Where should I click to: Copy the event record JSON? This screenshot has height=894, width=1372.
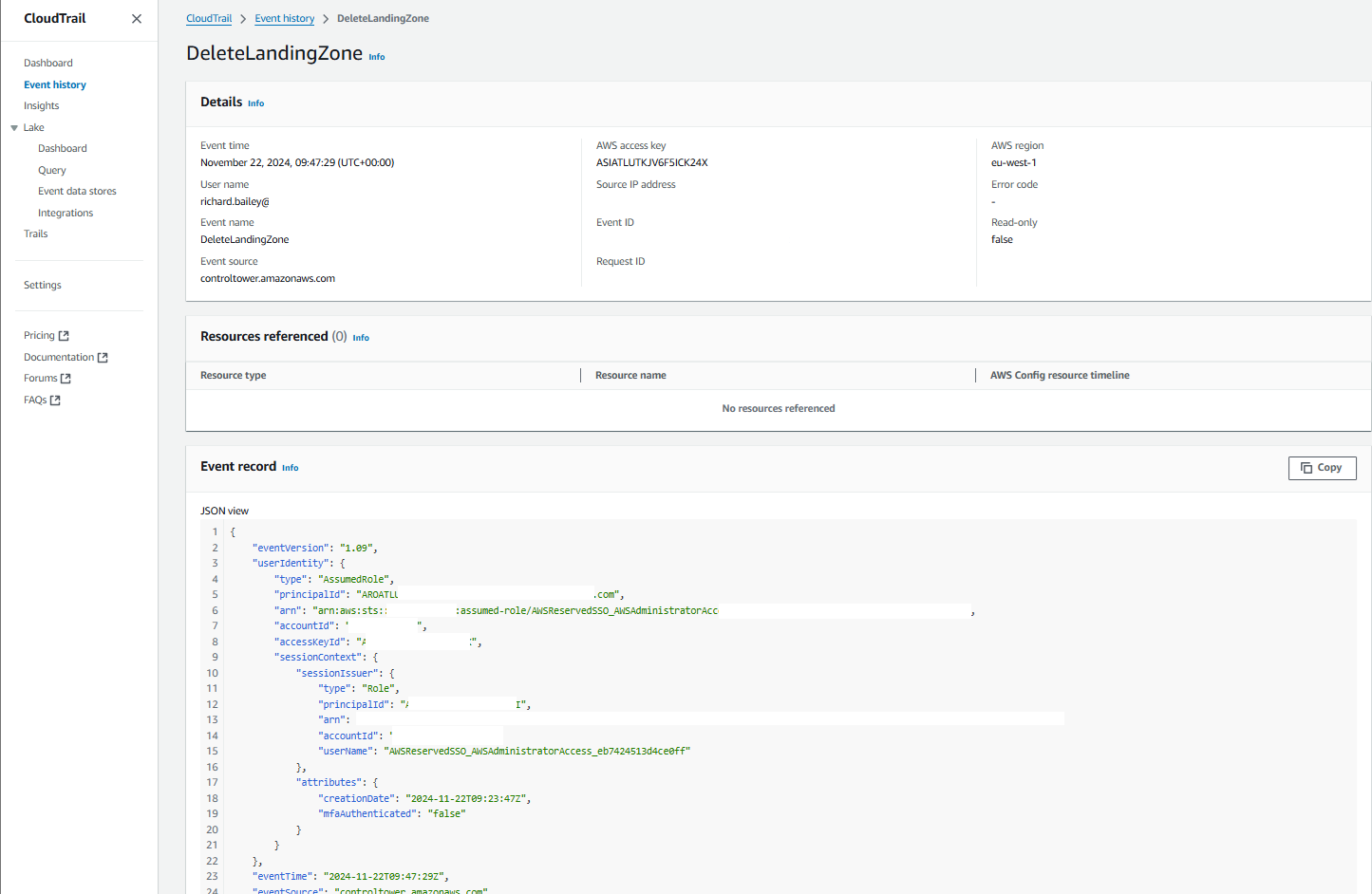pos(1322,468)
